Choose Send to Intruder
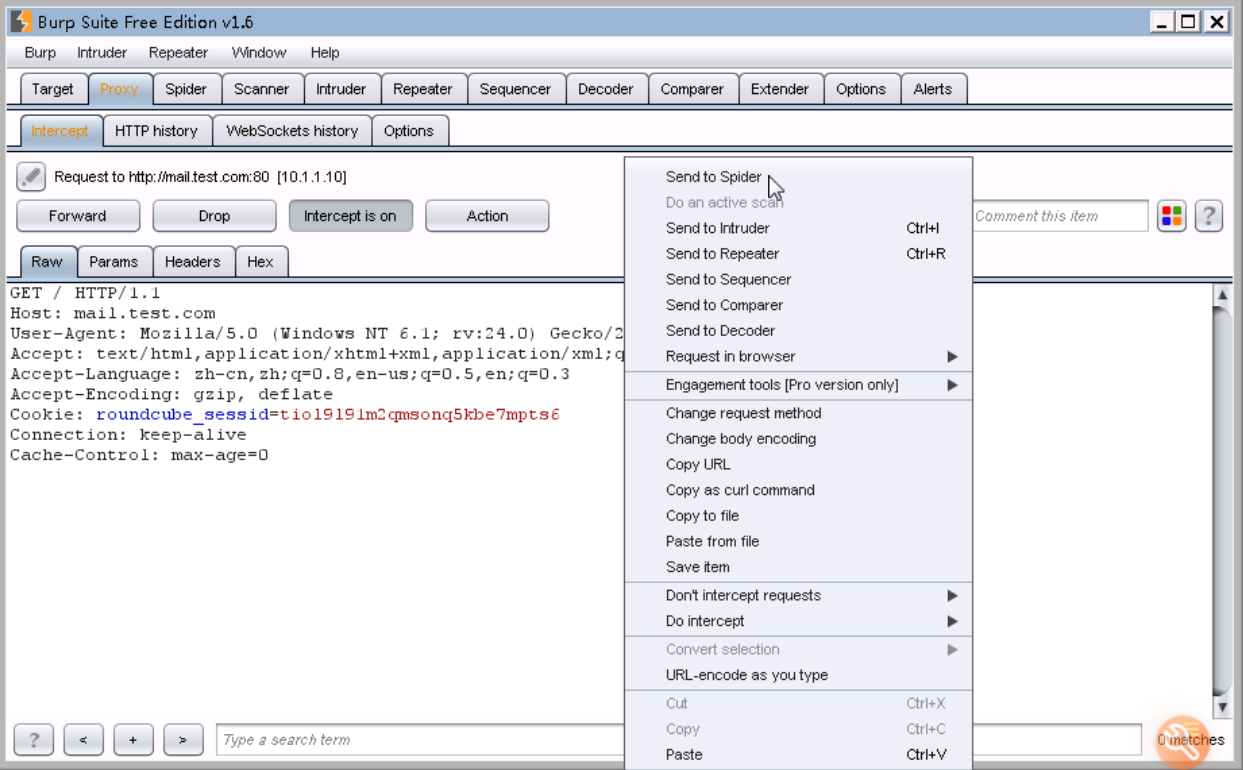Screen dimensions: 1243x770 click(798, 228)
